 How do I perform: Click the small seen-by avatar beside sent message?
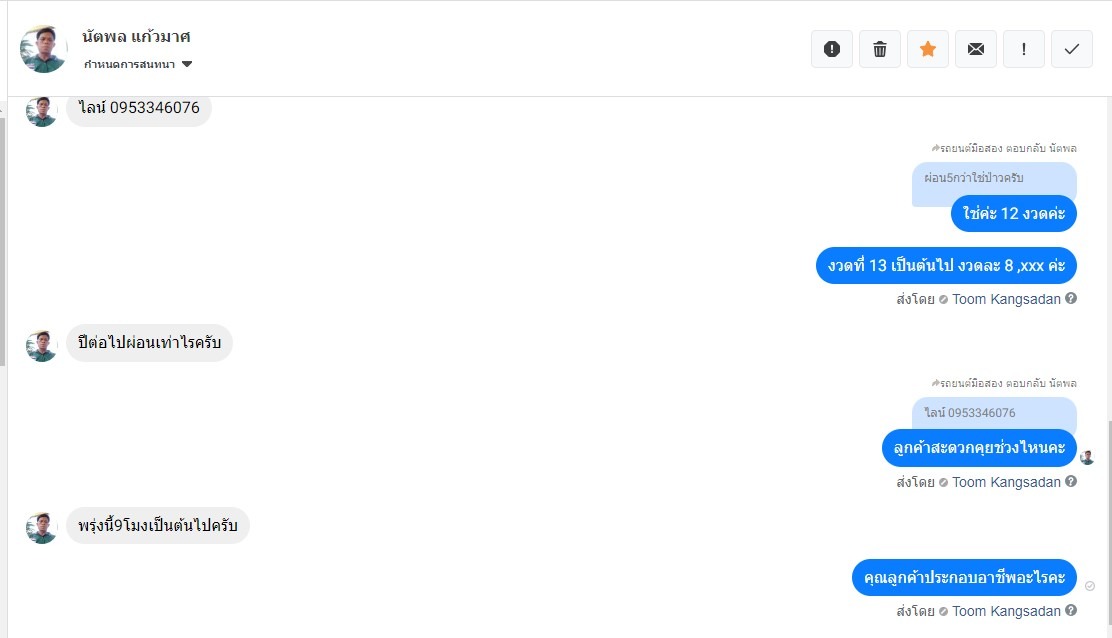[x=1088, y=457]
